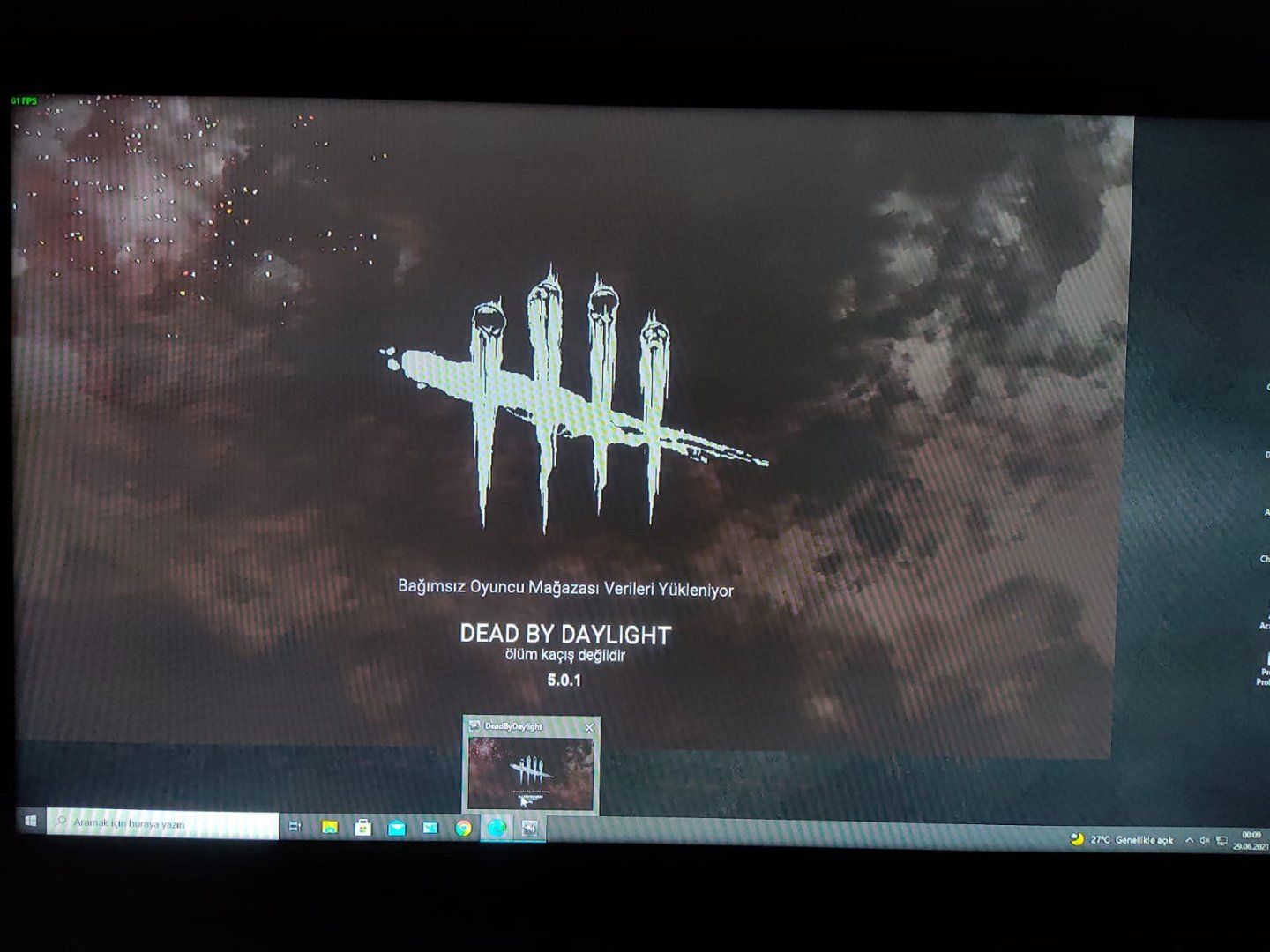1270x952 pixels.
Task: Open File Explorer from the taskbar
Action: pyautogui.click(x=329, y=827)
